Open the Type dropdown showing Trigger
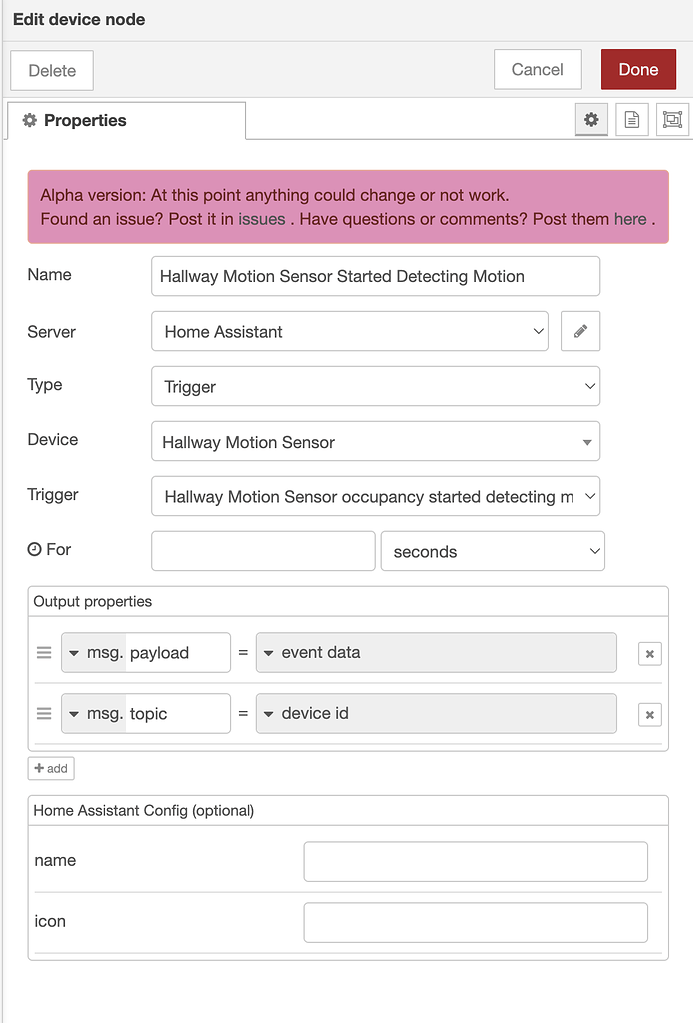The width and height of the screenshot is (693, 1023). tap(375, 386)
